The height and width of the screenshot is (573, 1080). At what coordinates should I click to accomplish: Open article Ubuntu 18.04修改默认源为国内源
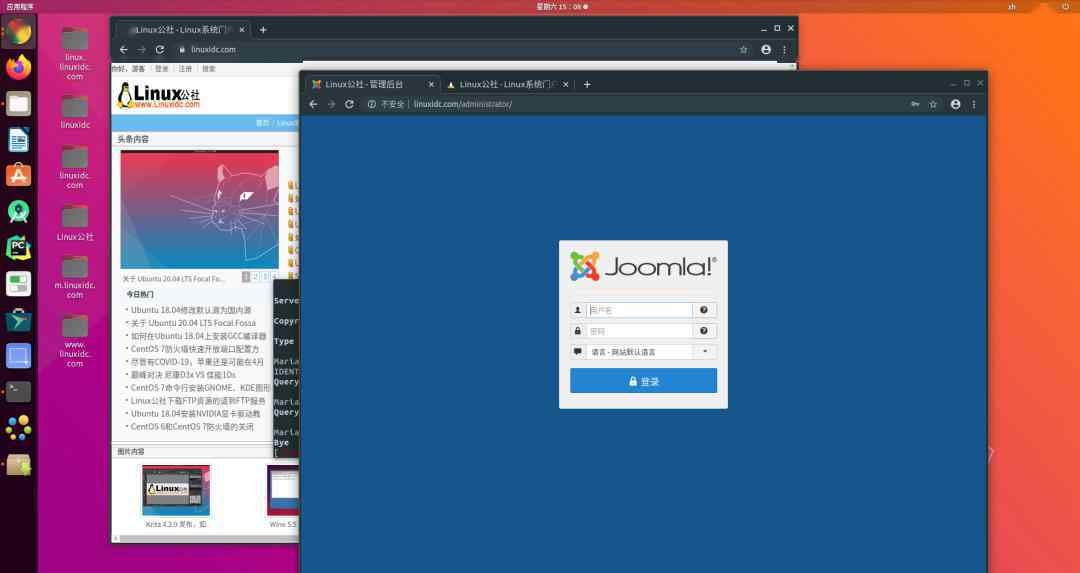191,310
